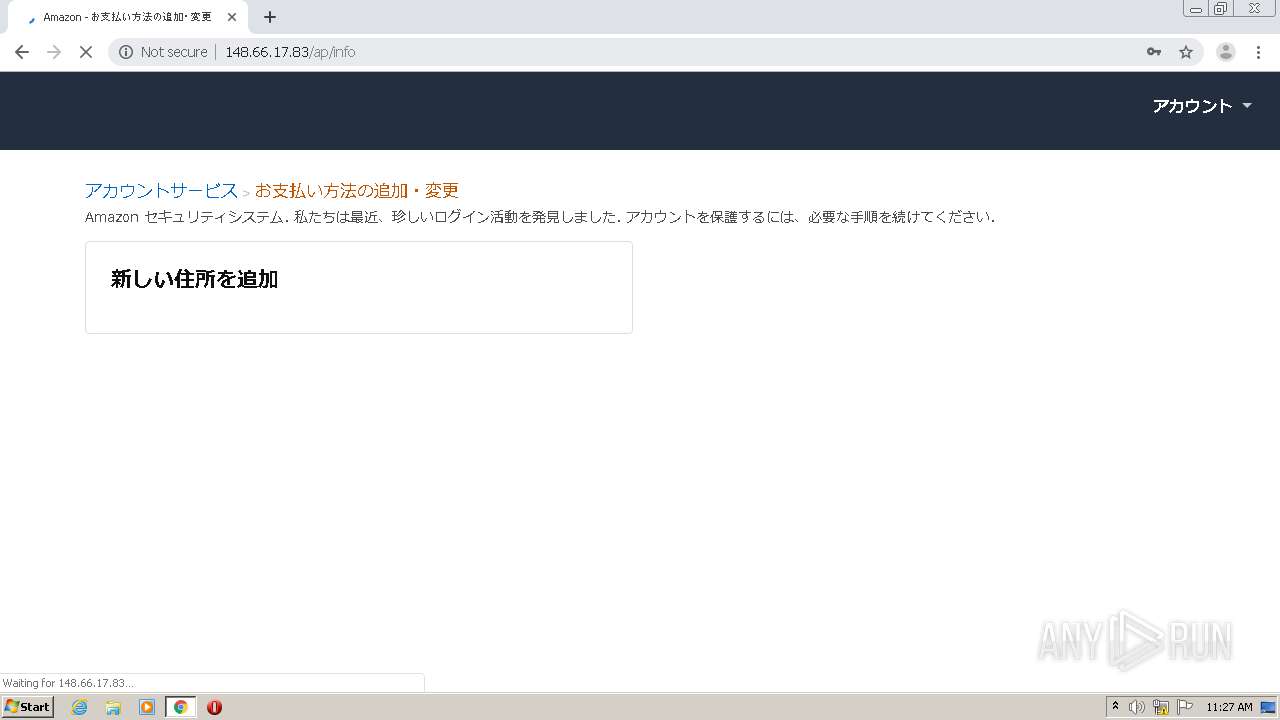Click the Amazon security warning text
1280x720 pixels.
[x=540, y=217]
